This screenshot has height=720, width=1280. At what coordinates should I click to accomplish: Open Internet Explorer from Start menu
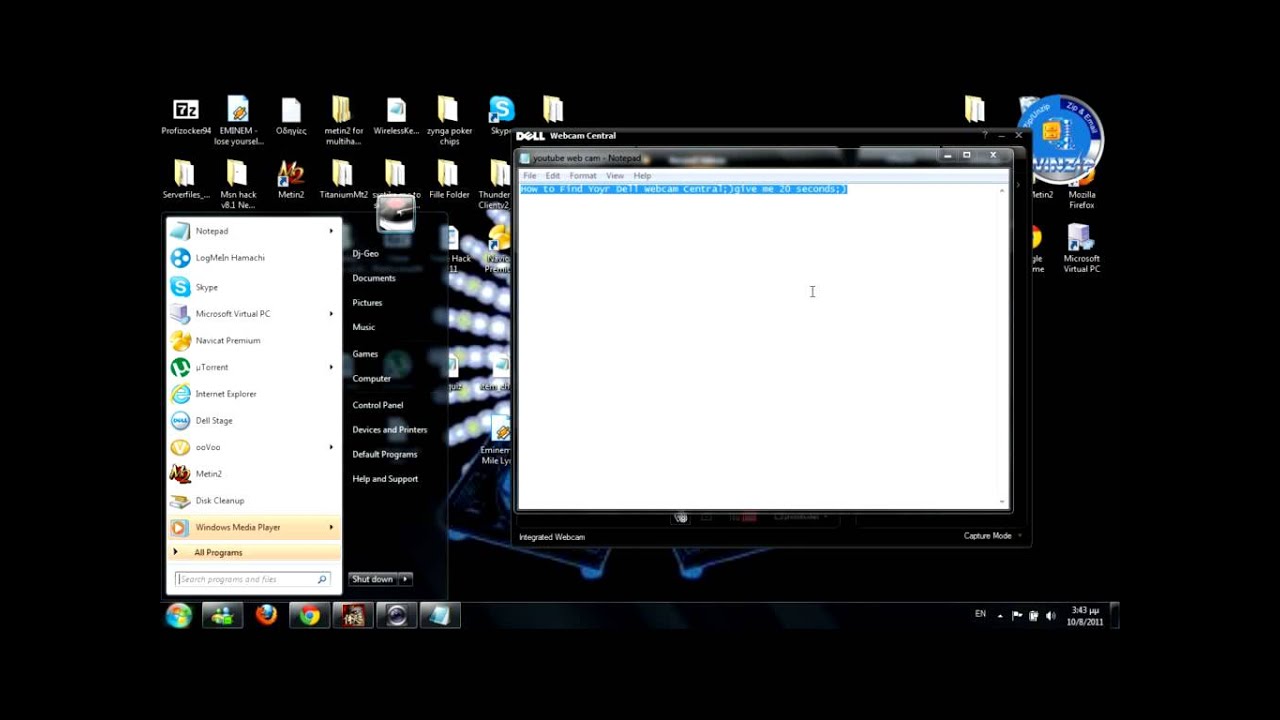click(254, 394)
